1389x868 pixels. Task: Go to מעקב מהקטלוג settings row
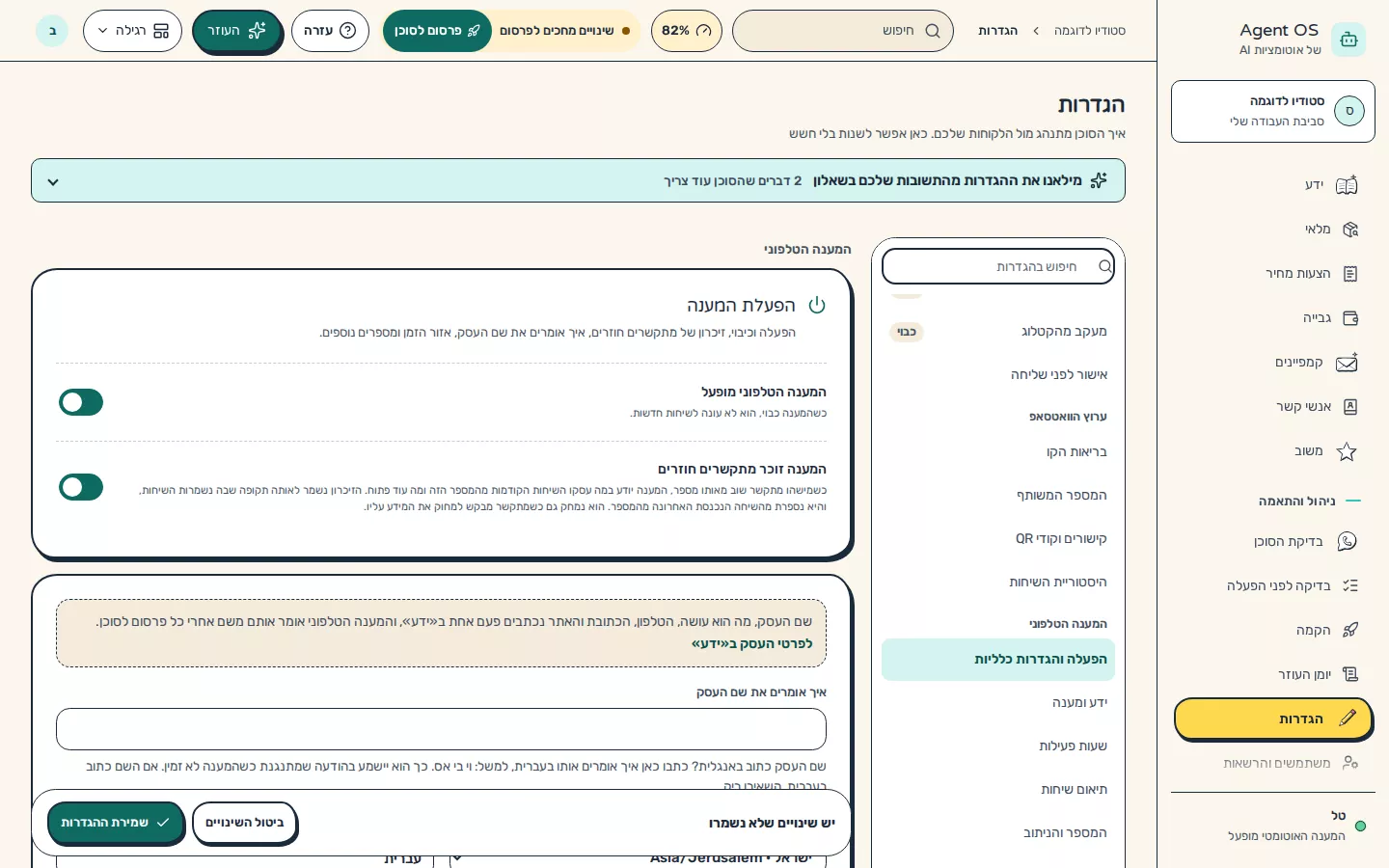tap(998, 332)
